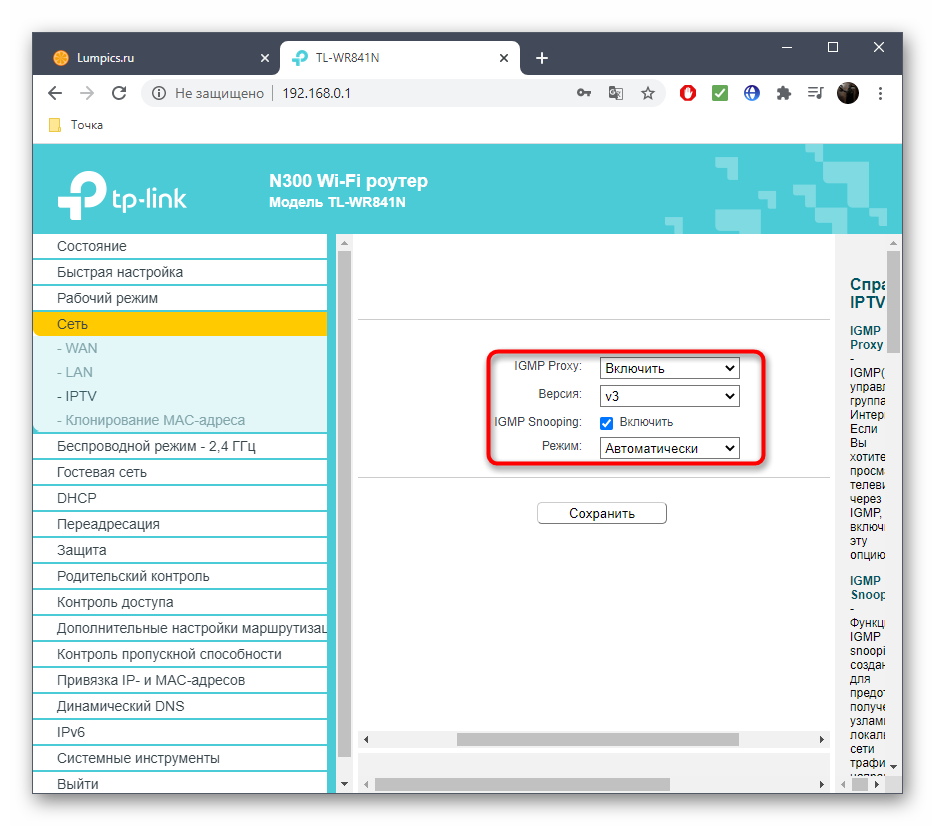Open the Chrome three-dot menu
The image size is (935, 826).
click(x=880, y=93)
